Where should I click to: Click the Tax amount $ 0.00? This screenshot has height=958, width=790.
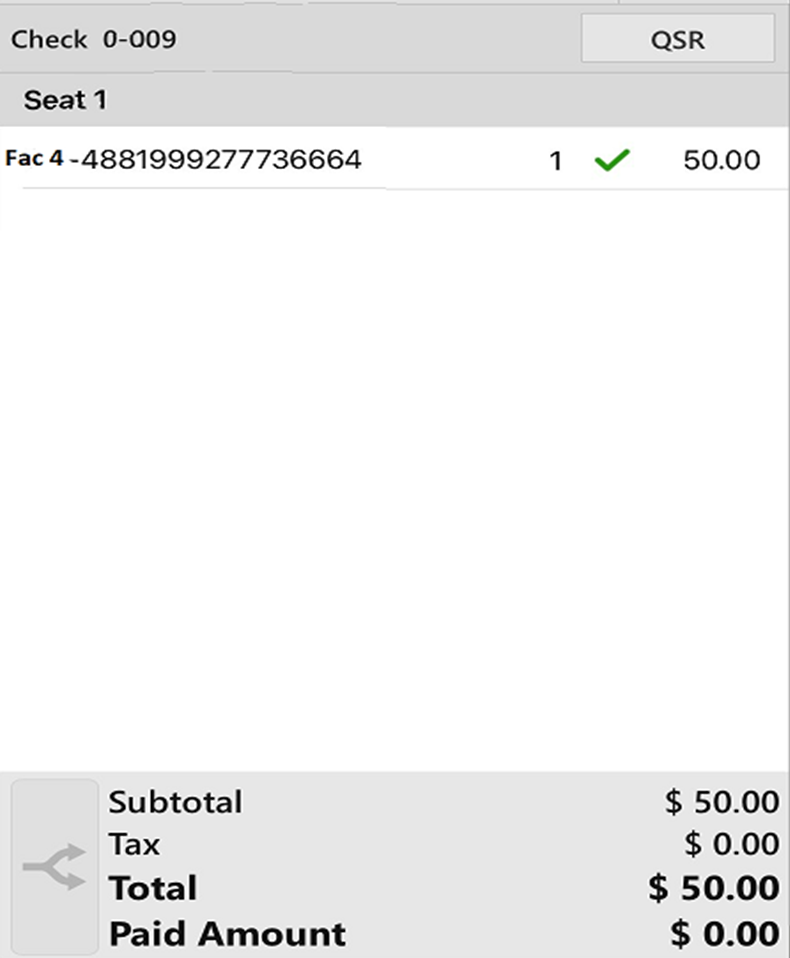click(731, 845)
